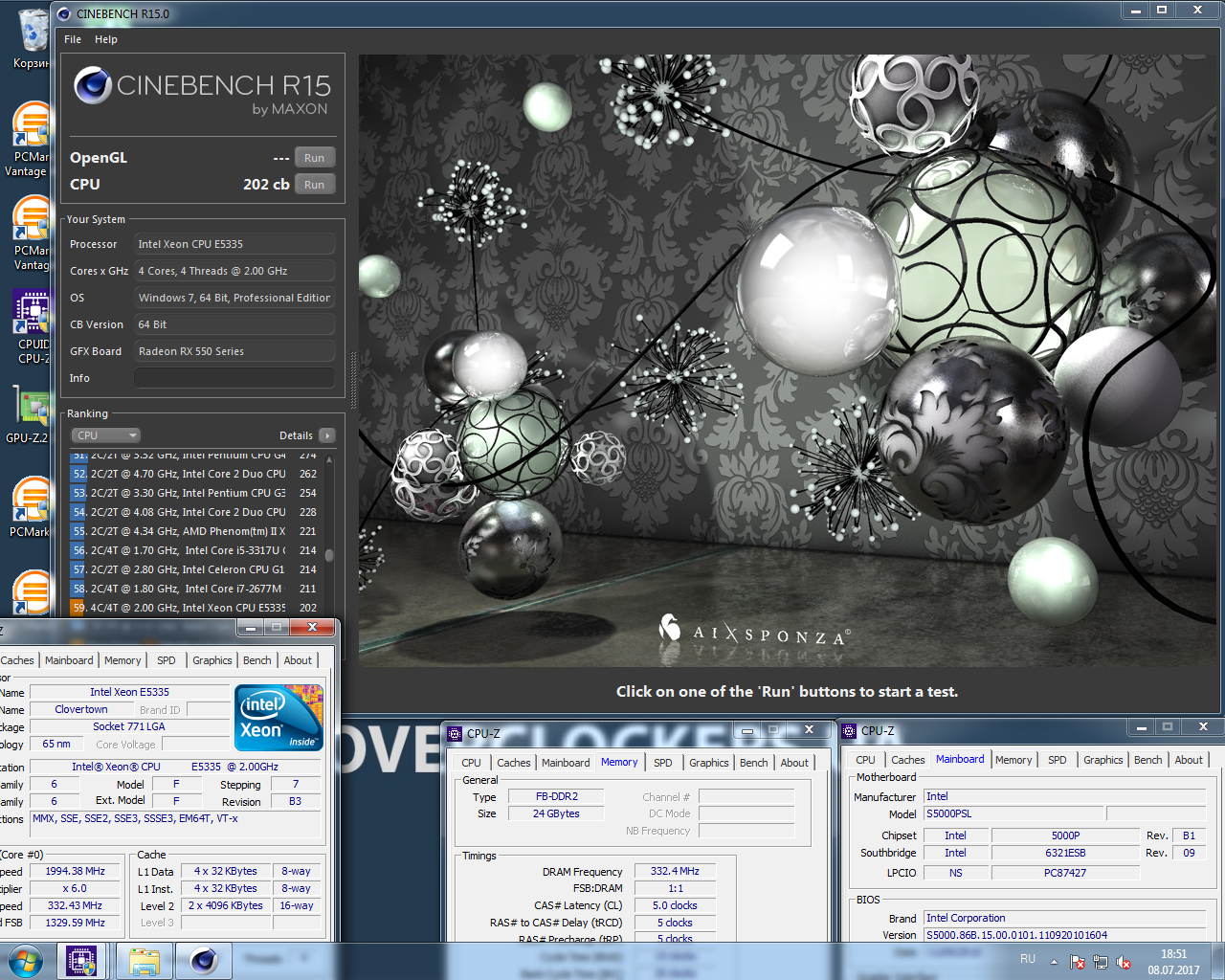Open Bench tab in middle CPU-Z window
Screen dimensions: 1225x980
[x=754, y=763]
